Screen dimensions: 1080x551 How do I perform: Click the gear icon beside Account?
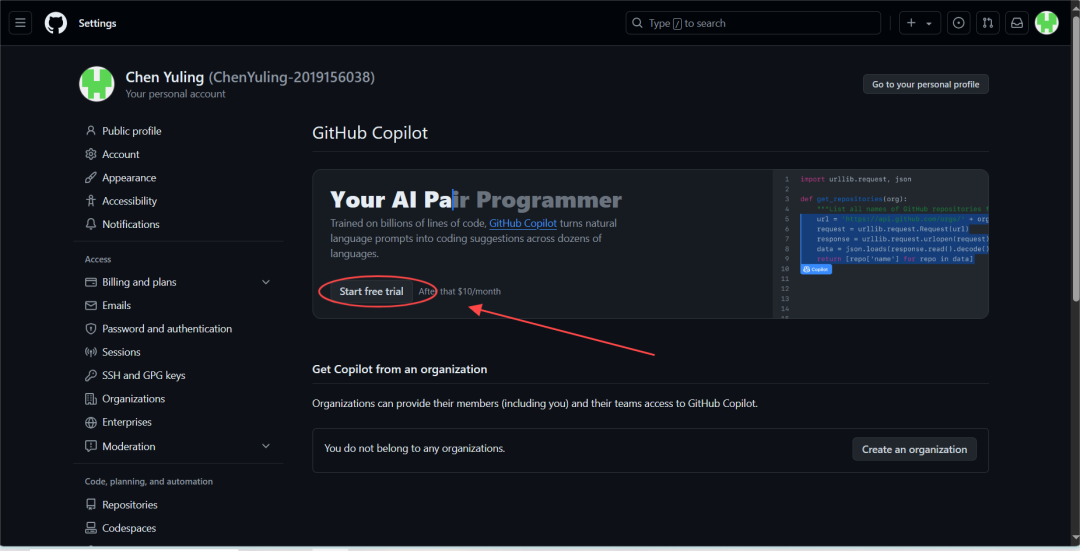pos(90,154)
